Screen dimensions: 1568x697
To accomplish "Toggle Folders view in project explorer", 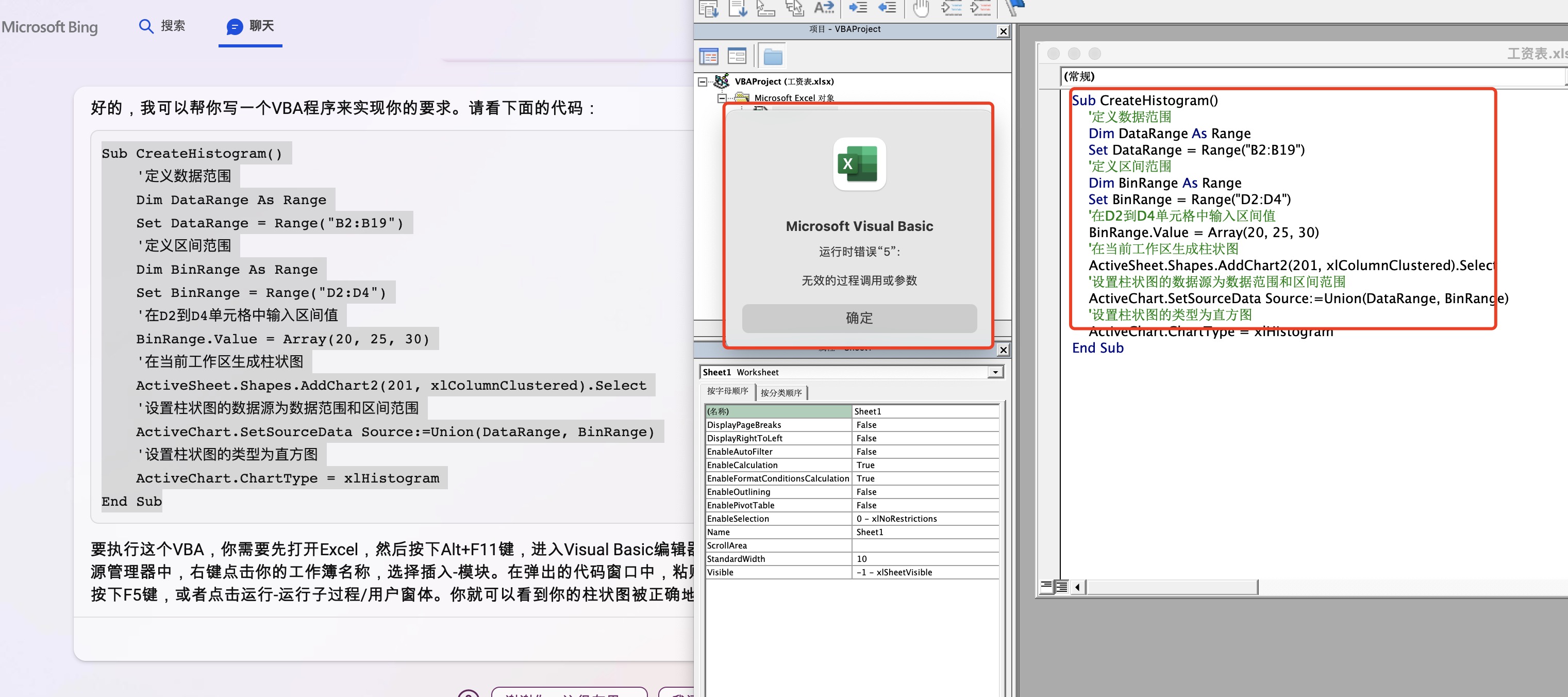I will (773, 57).
